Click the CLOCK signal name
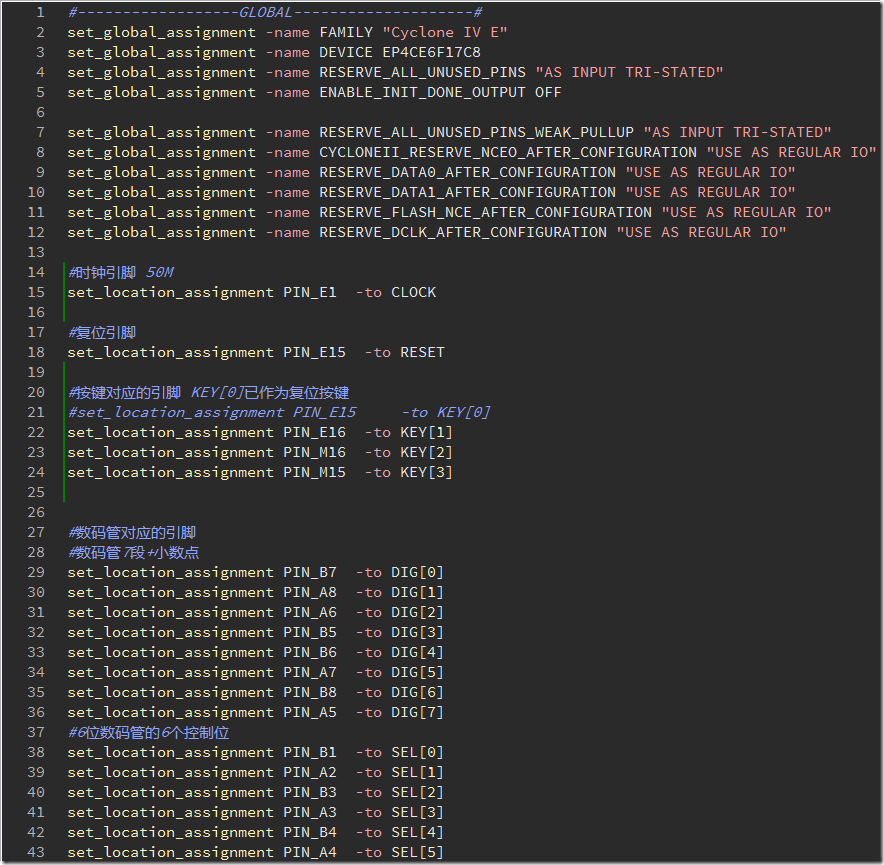The image size is (884, 865). tap(413, 293)
